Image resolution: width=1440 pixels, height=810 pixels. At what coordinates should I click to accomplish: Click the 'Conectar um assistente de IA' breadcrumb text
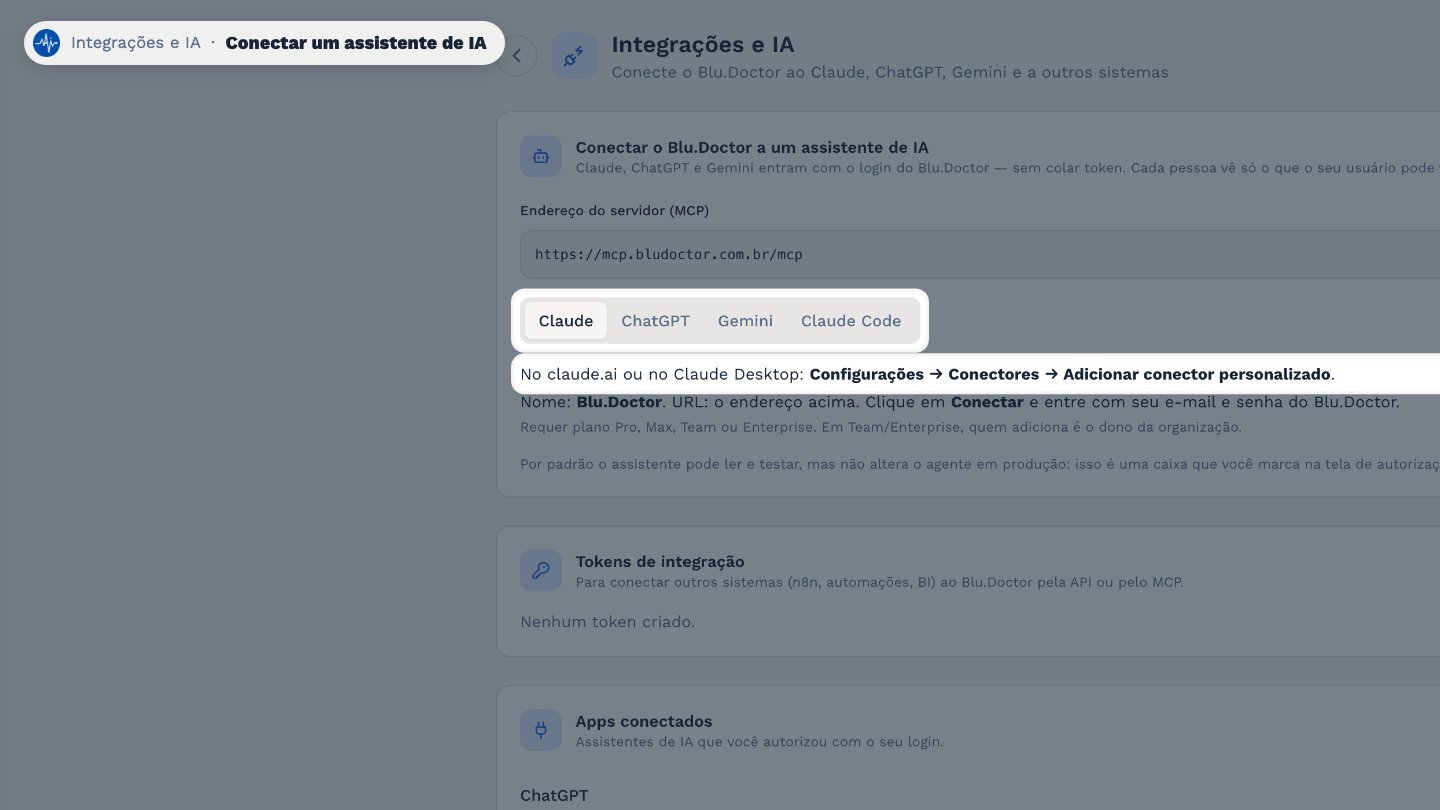(356, 43)
